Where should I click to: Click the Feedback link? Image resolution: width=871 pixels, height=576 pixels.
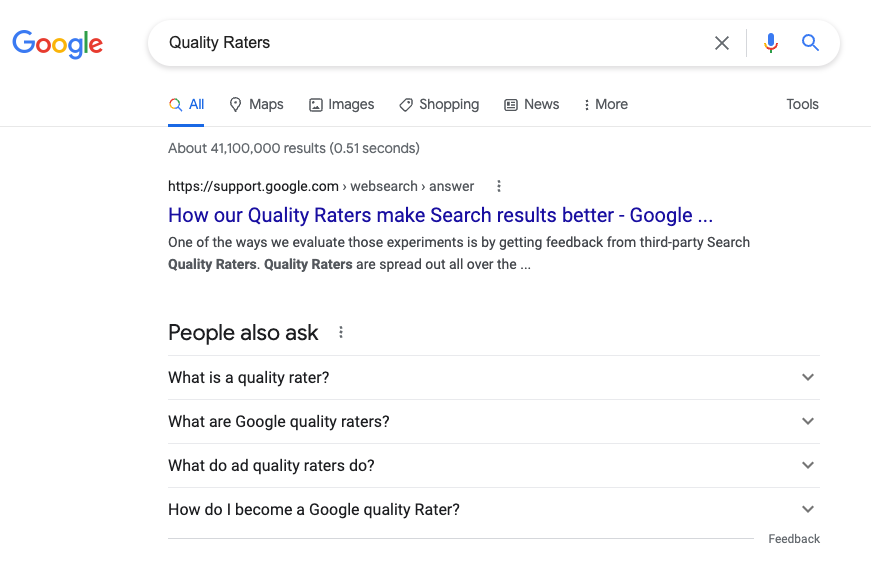[x=794, y=539]
